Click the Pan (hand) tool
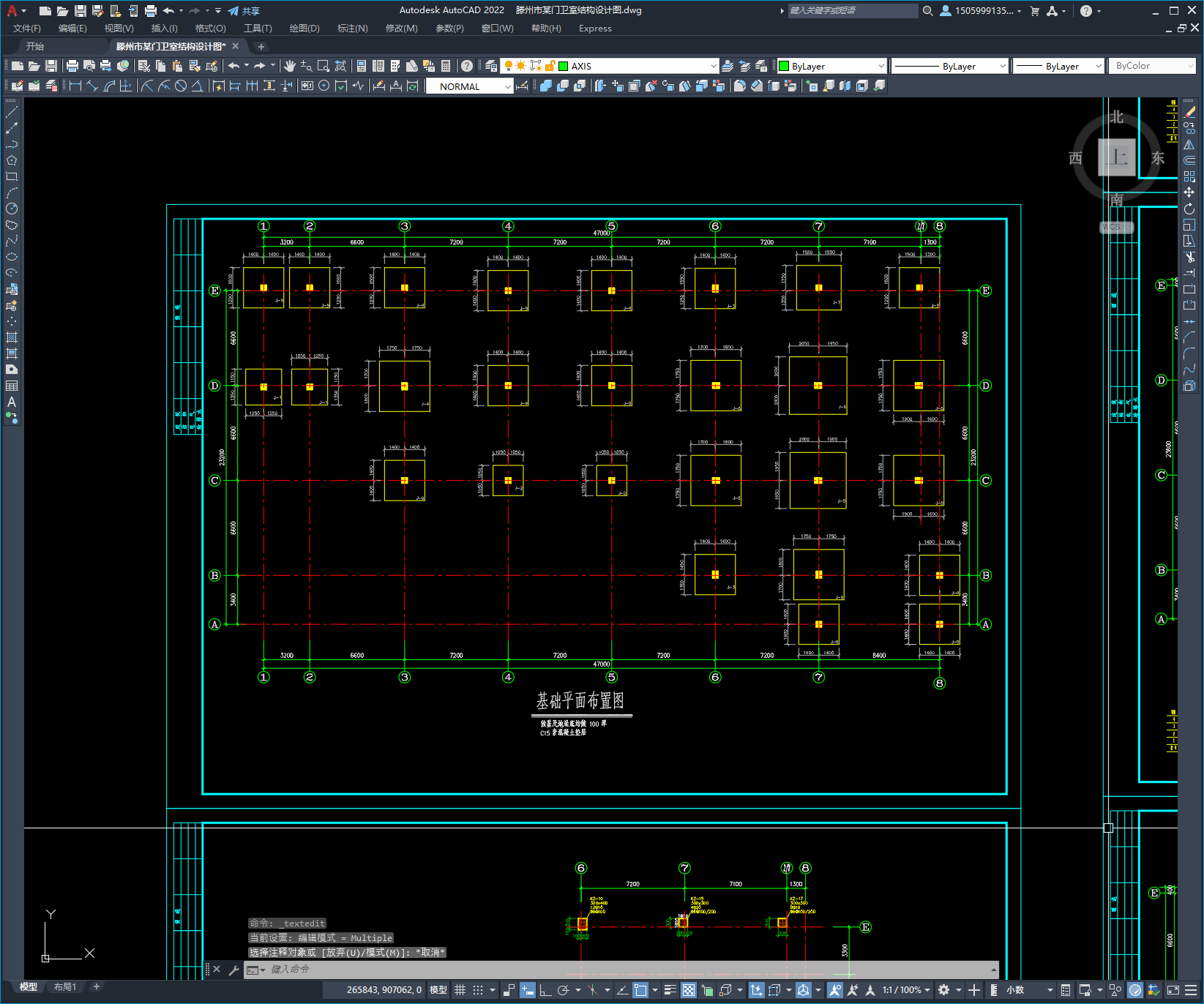 [290, 66]
